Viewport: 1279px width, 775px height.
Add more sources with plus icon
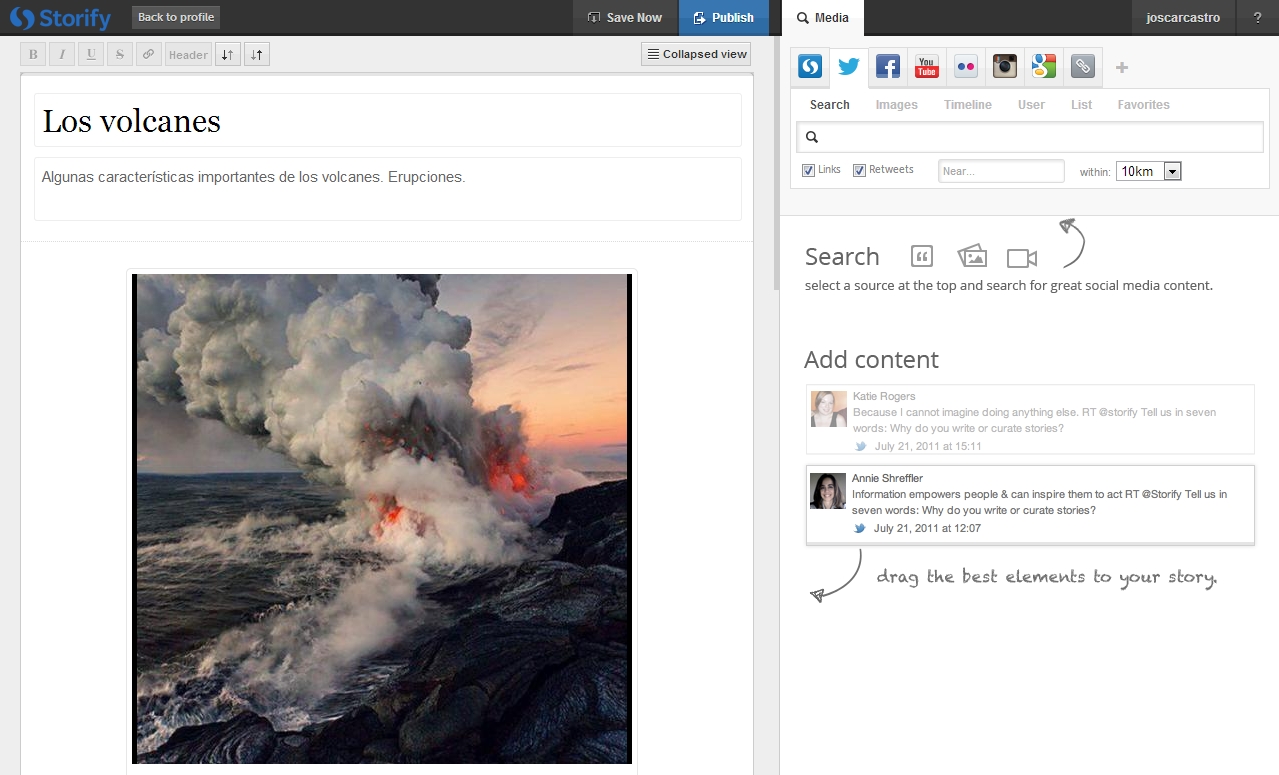click(1122, 67)
